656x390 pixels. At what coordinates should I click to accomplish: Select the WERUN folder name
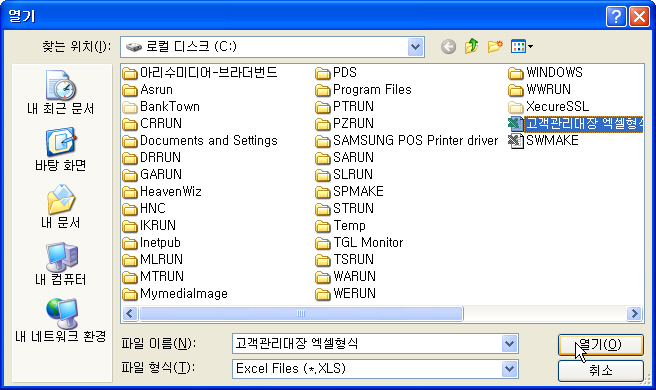click(x=355, y=294)
